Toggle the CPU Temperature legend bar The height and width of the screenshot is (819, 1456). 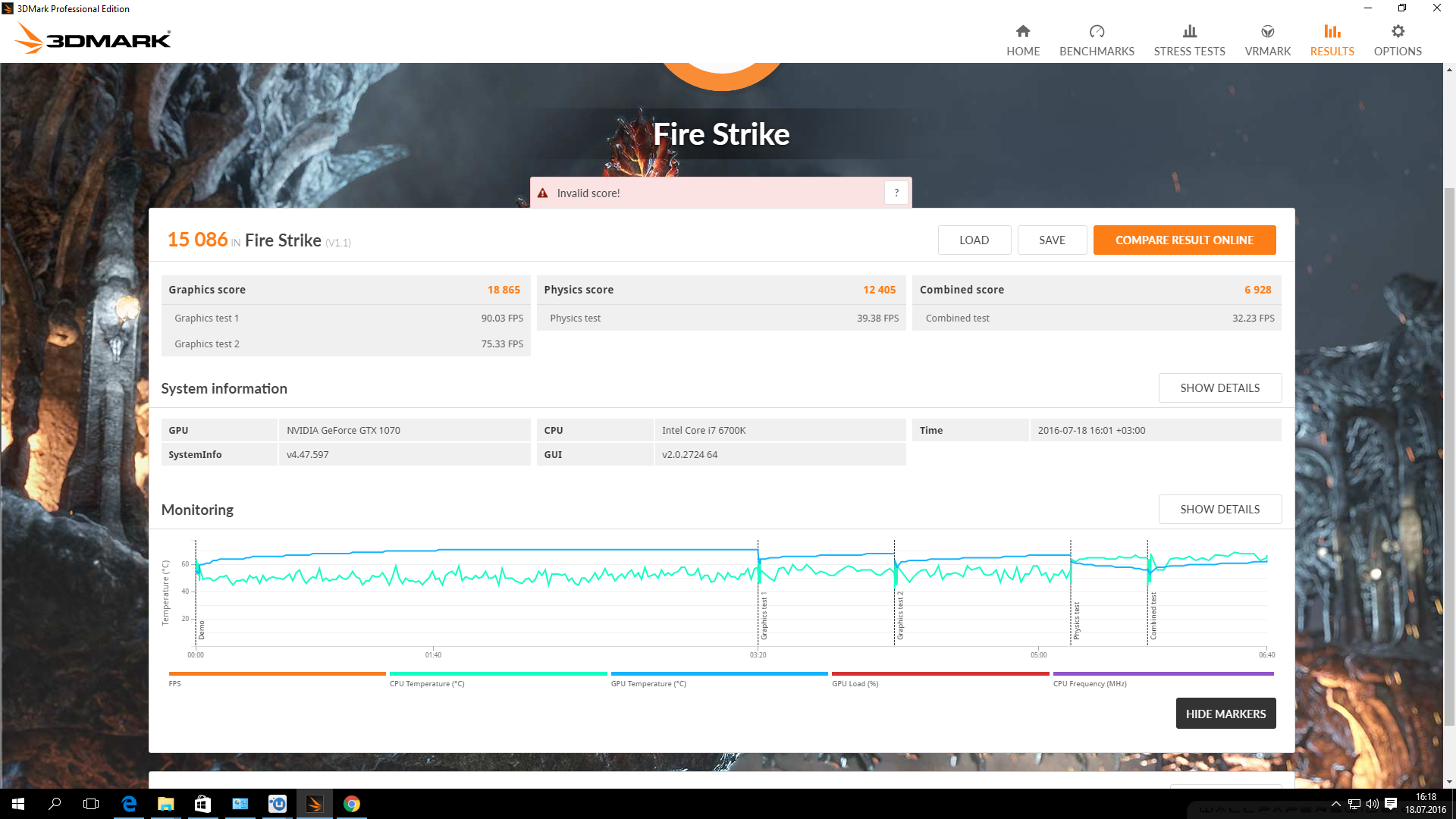(x=498, y=673)
